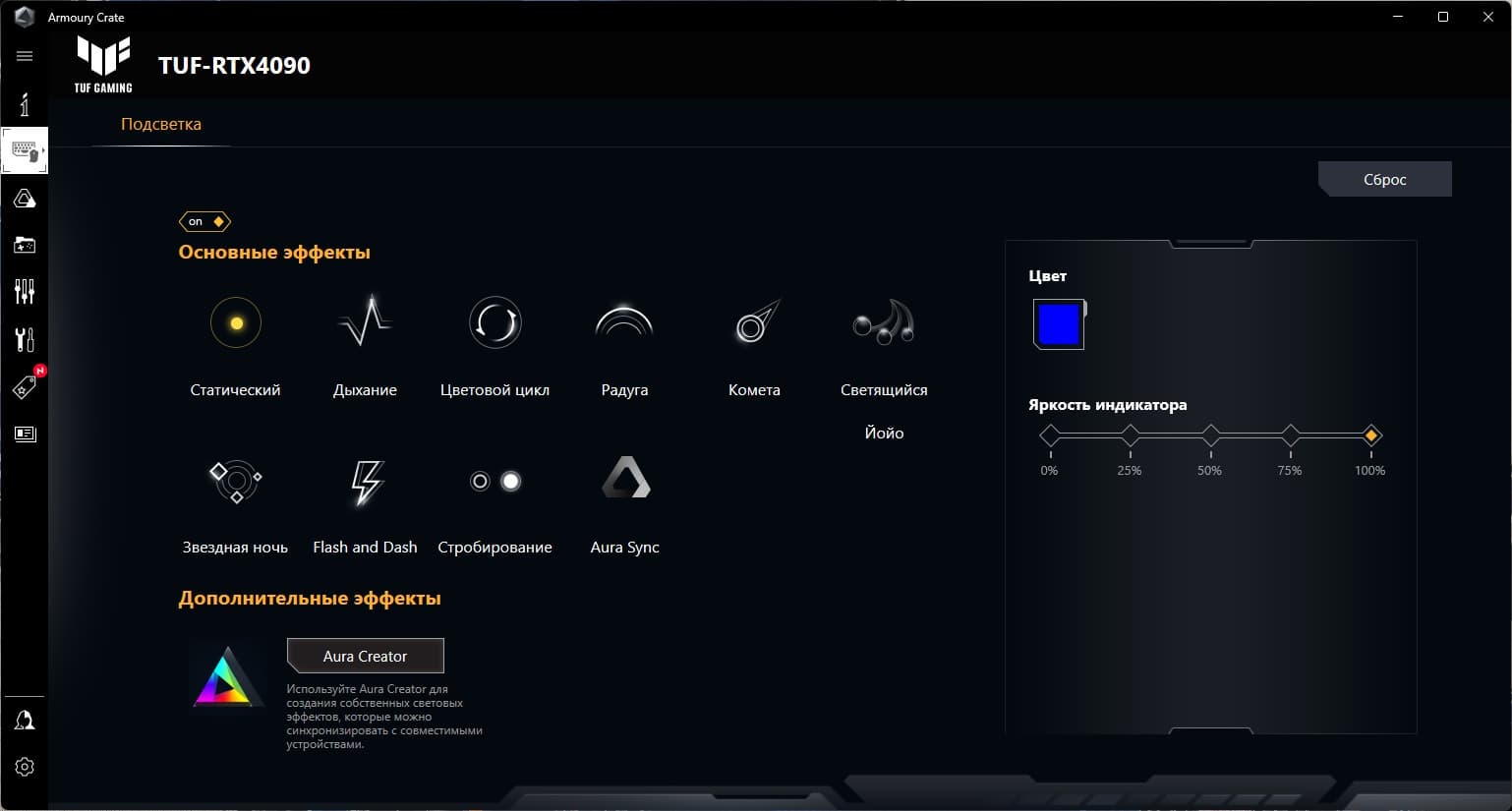
Task: Choose the Светящийся Йойо effect
Action: click(884, 323)
